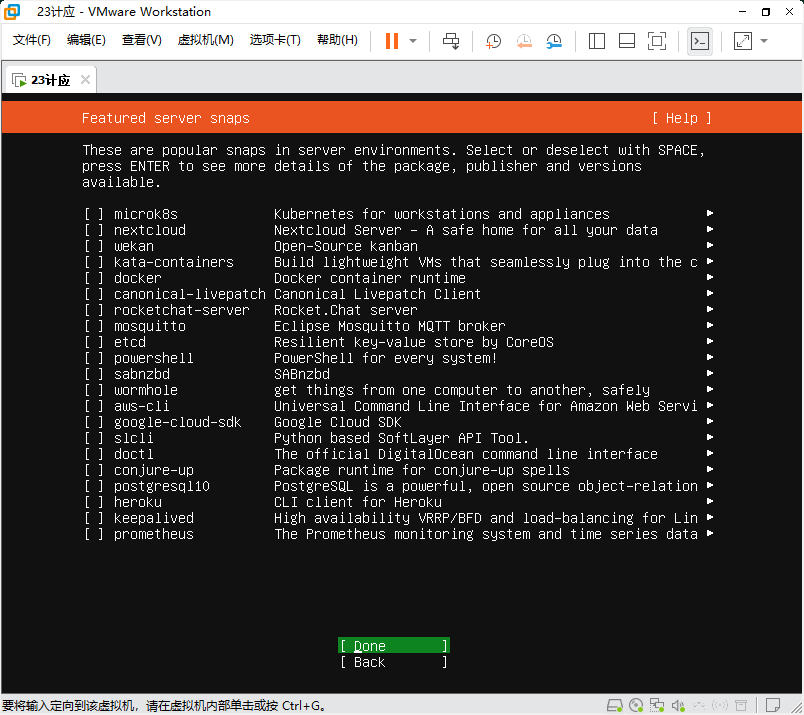Take a snapshot of this virtual machine
This screenshot has height=715, width=804.
pyautogui.click(x=493, y=41)
